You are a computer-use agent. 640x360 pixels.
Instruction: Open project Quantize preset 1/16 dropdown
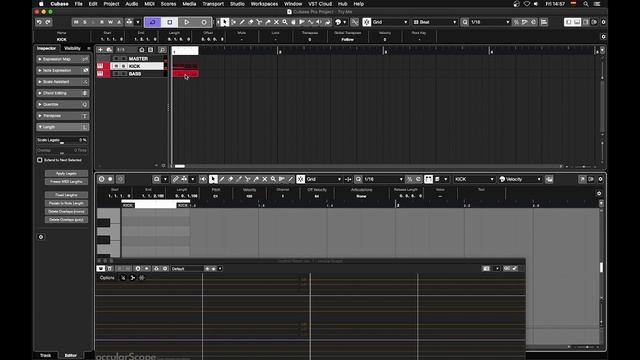[x=490, y=22]
